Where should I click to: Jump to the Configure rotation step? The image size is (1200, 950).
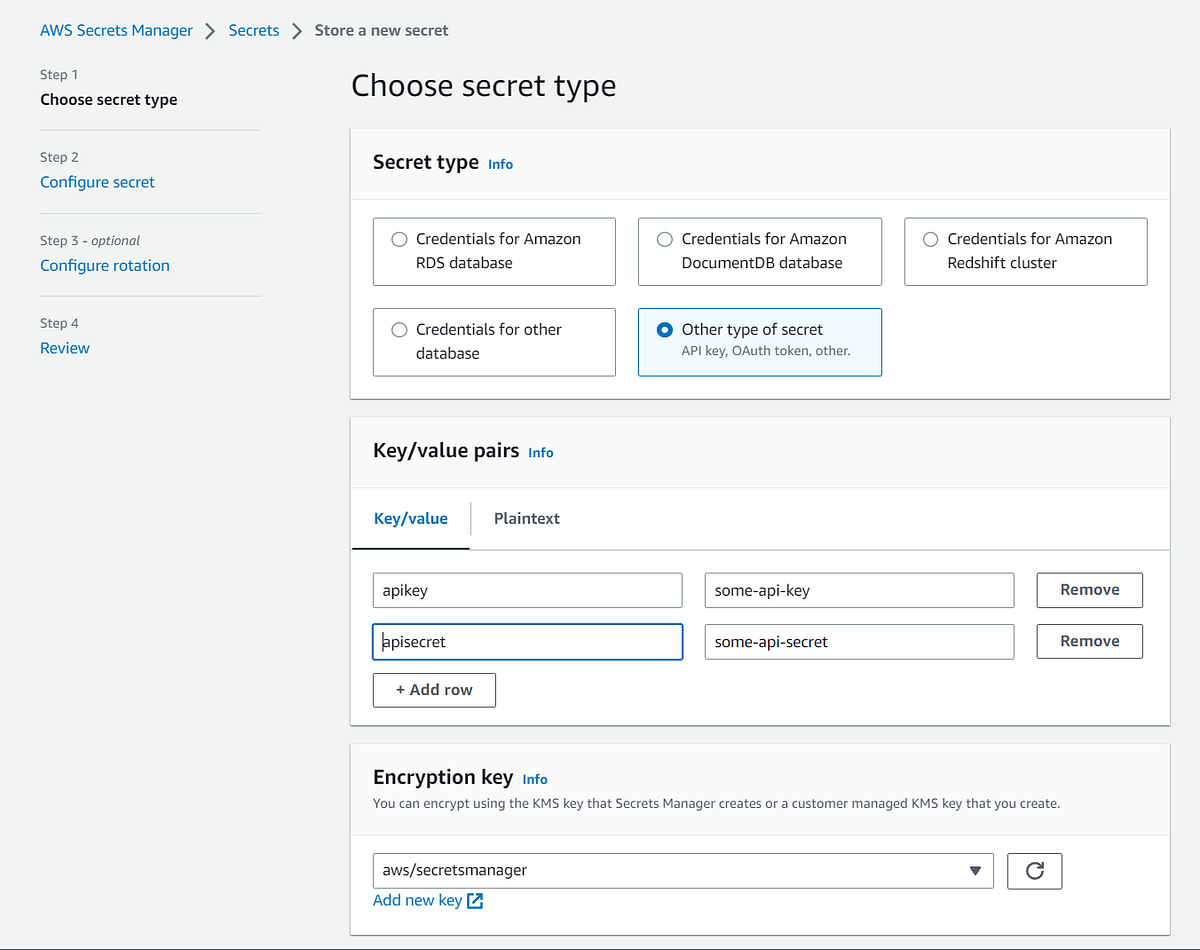point(104,265)
